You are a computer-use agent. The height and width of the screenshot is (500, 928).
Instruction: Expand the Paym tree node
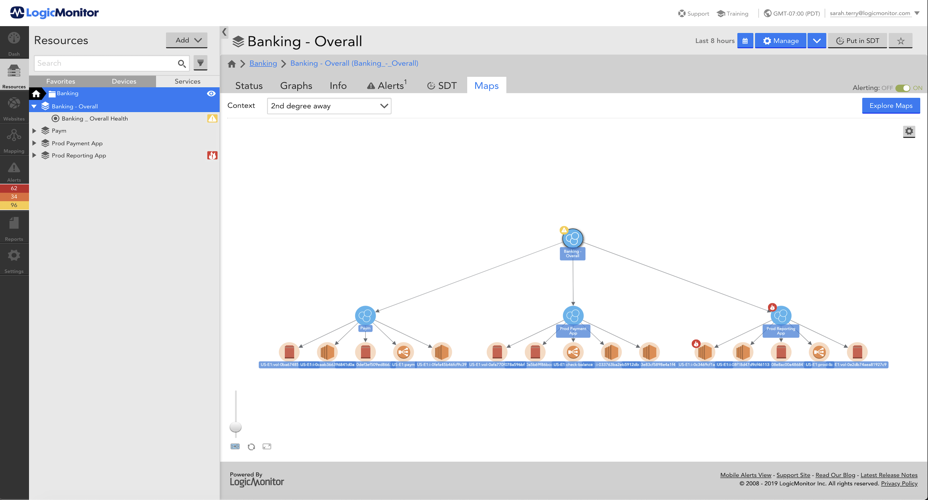point(34,131)
